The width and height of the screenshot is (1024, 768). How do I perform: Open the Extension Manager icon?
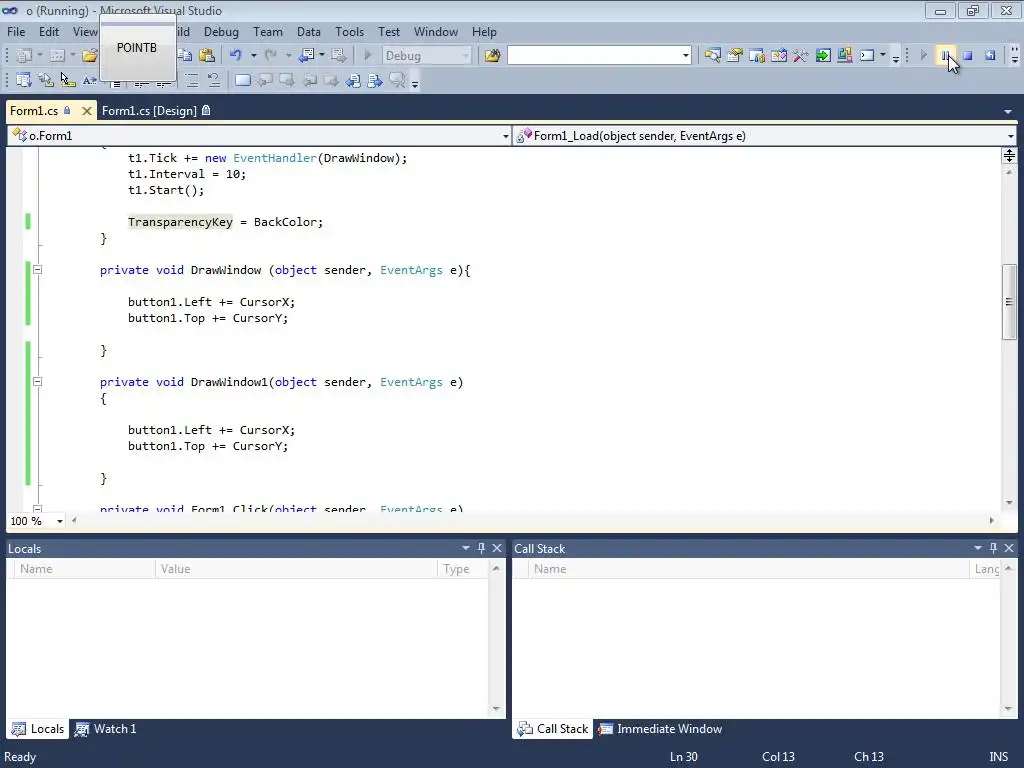tap(844, 56)
